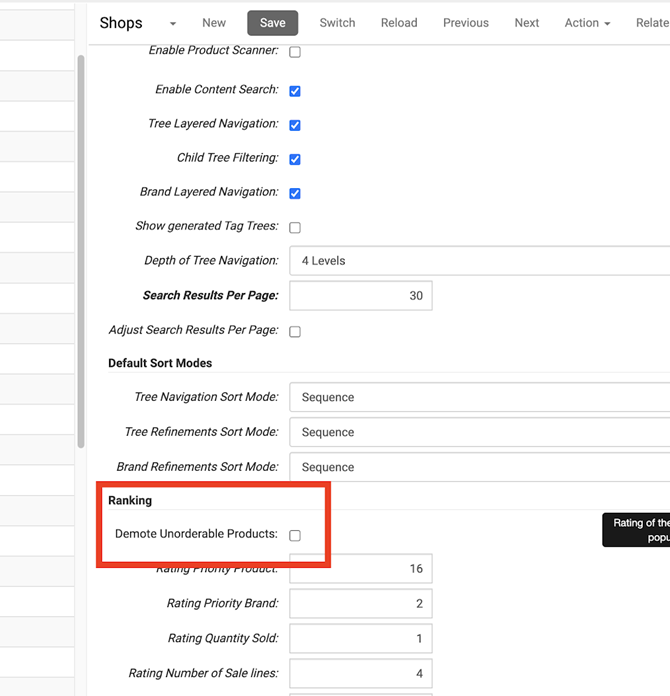Open Brand Refinements Sort Mode dropdown
The width and height of the screenshot is (670, 696).
click(x=480, y=467)
